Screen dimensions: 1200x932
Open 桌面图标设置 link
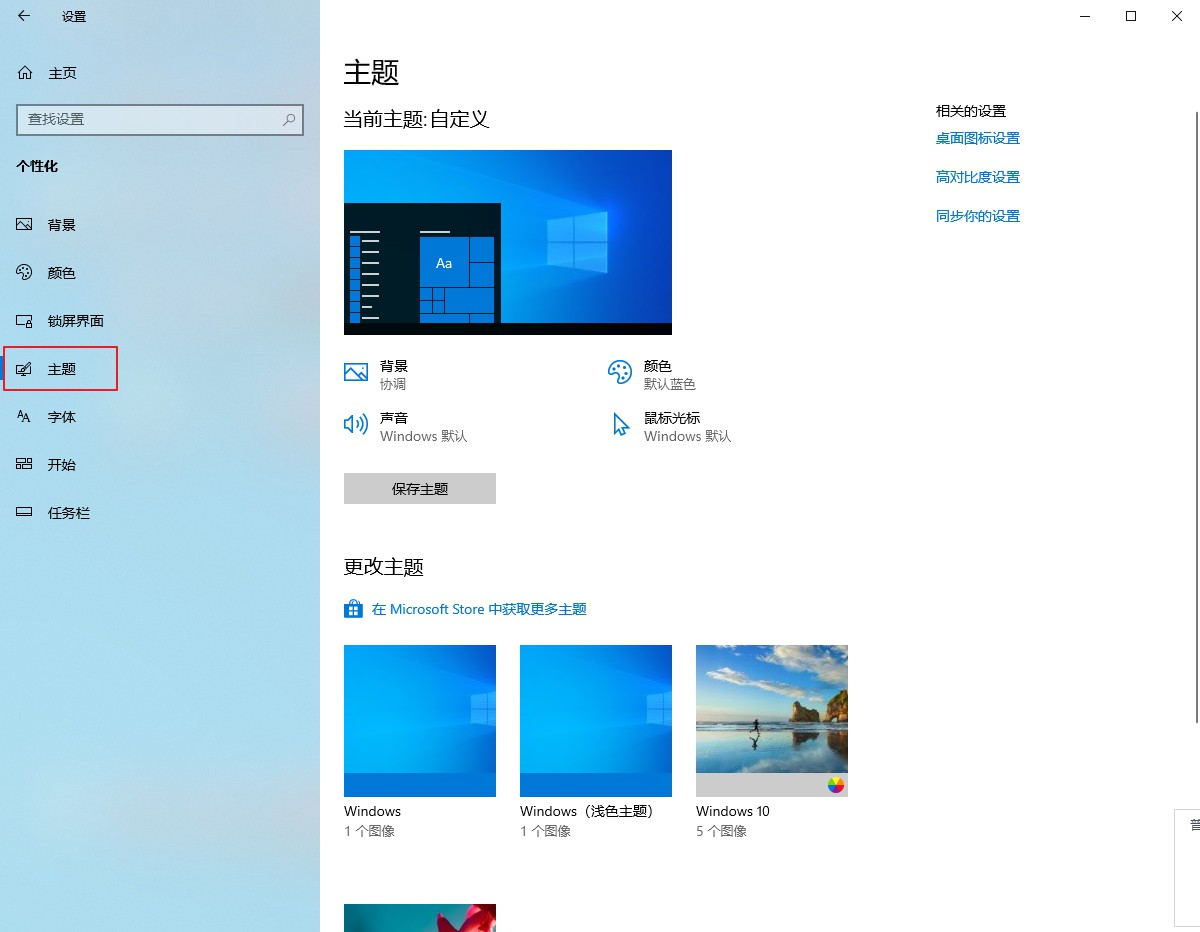(x=978, y=138)
